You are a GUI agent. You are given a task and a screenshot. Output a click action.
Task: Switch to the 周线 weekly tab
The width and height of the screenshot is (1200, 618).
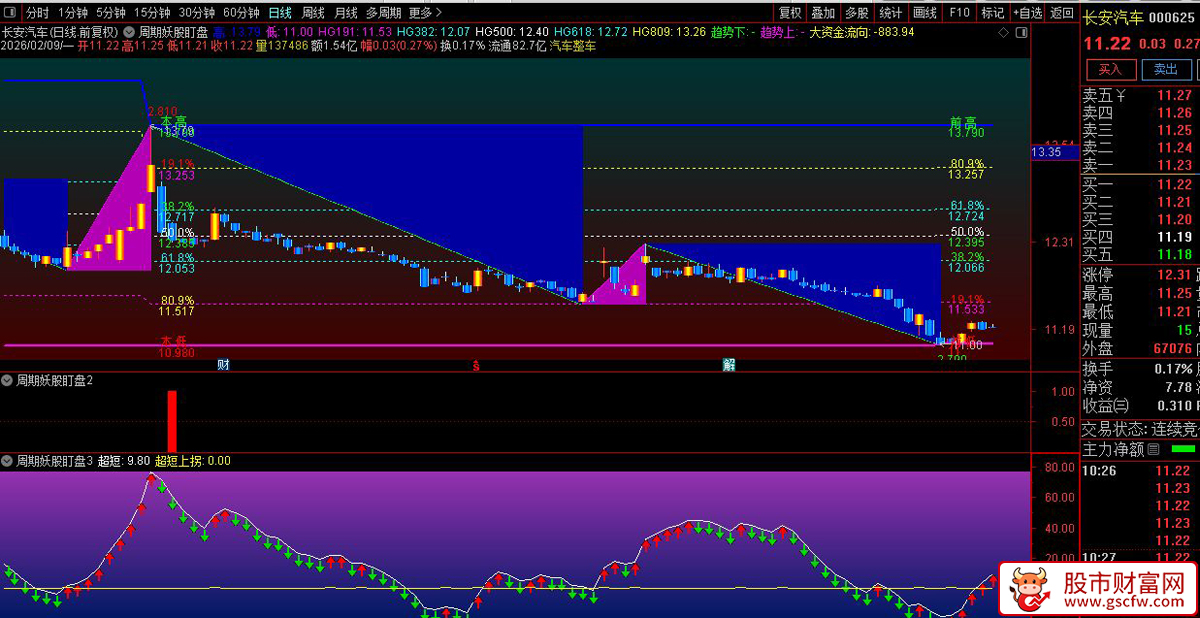tap(313, 13)
